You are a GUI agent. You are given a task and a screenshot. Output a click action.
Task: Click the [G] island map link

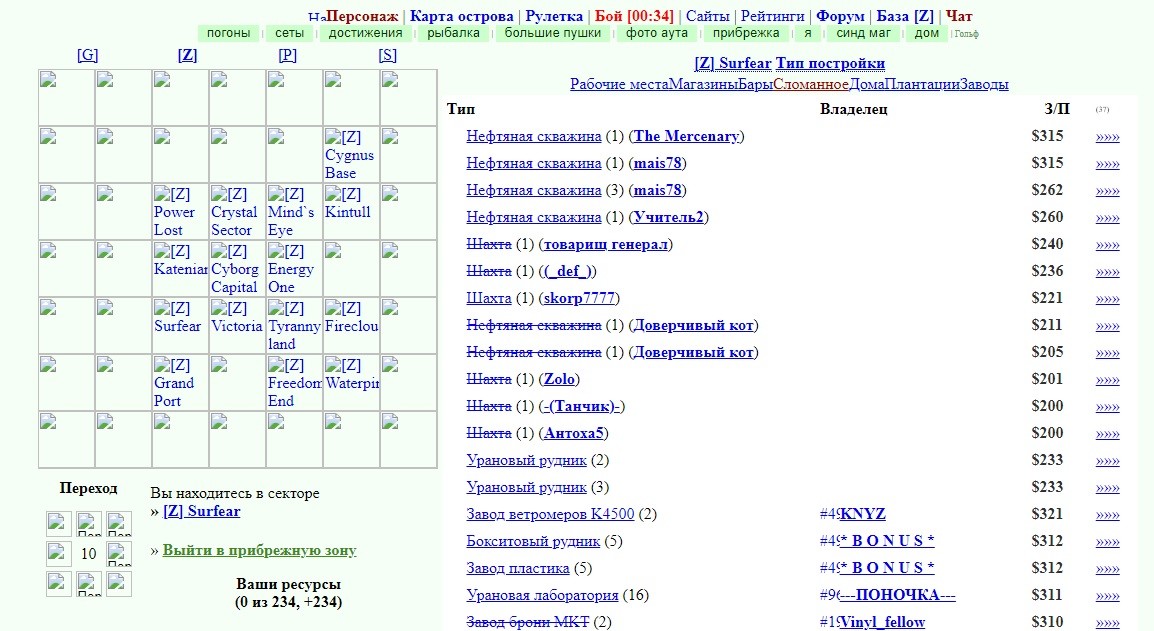tap(88, 55)
